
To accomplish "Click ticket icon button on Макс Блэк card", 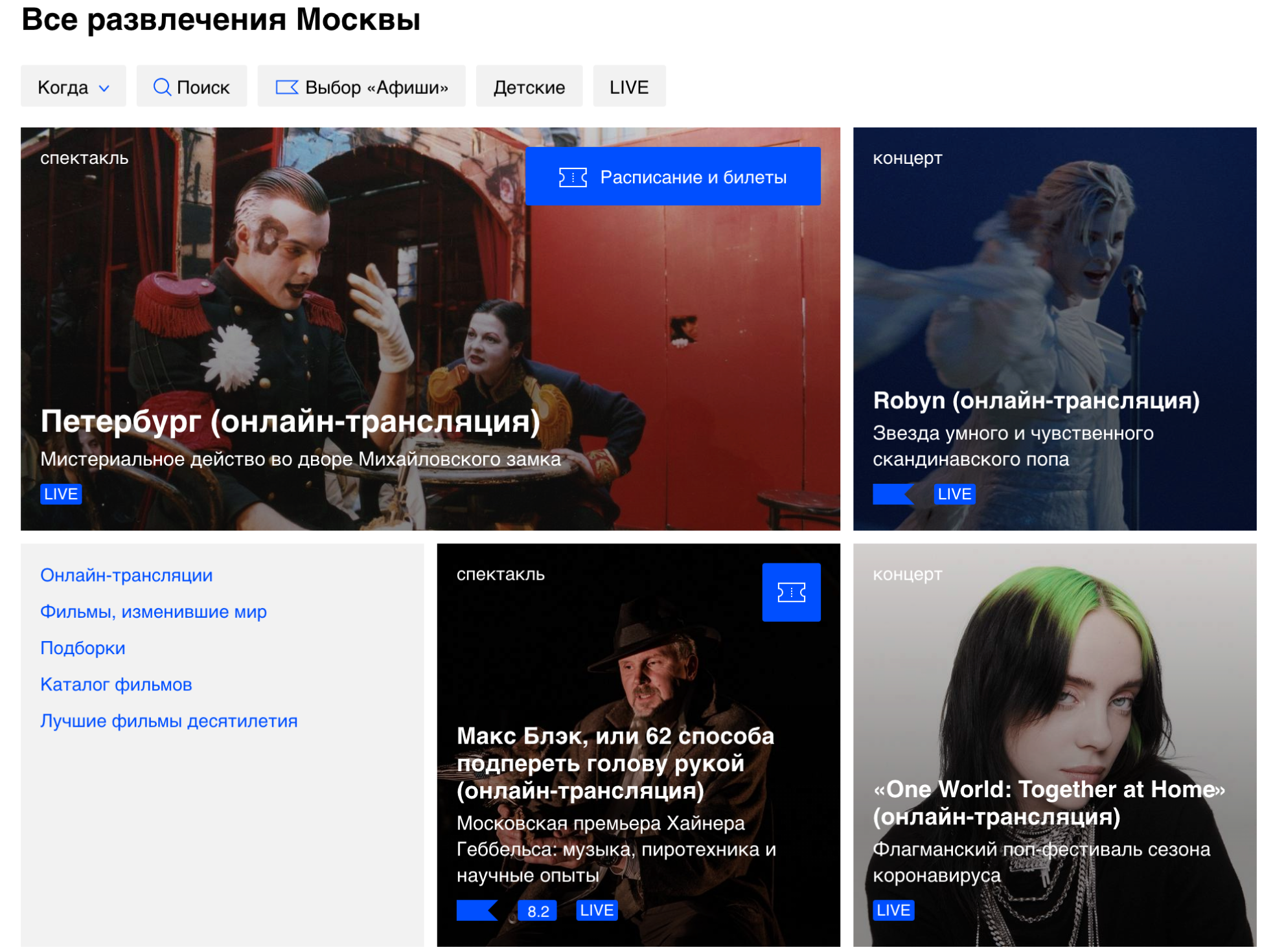I will [x=792, y=593].
